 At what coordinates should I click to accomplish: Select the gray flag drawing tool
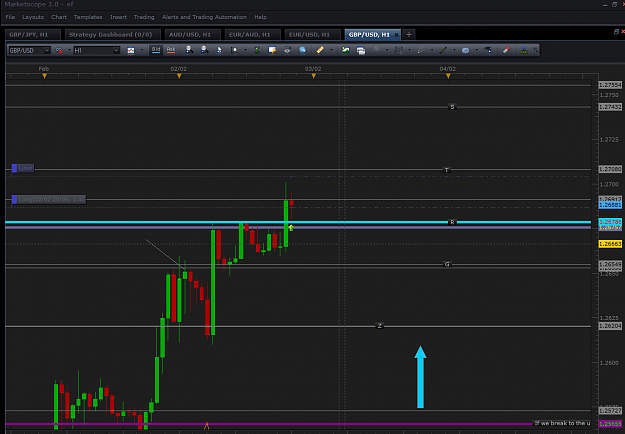click(376, 50)
